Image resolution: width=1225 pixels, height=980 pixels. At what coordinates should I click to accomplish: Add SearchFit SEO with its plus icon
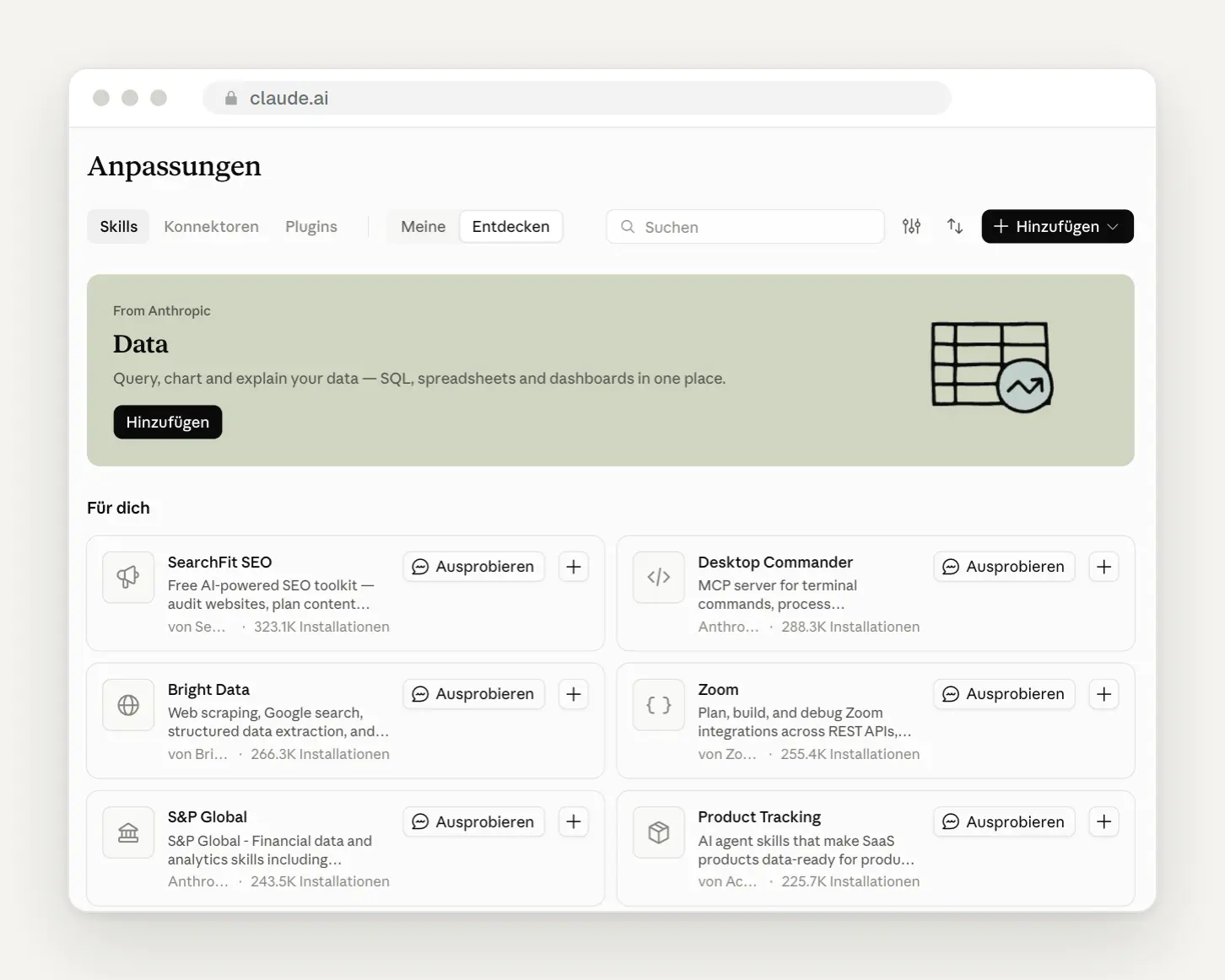574,567
